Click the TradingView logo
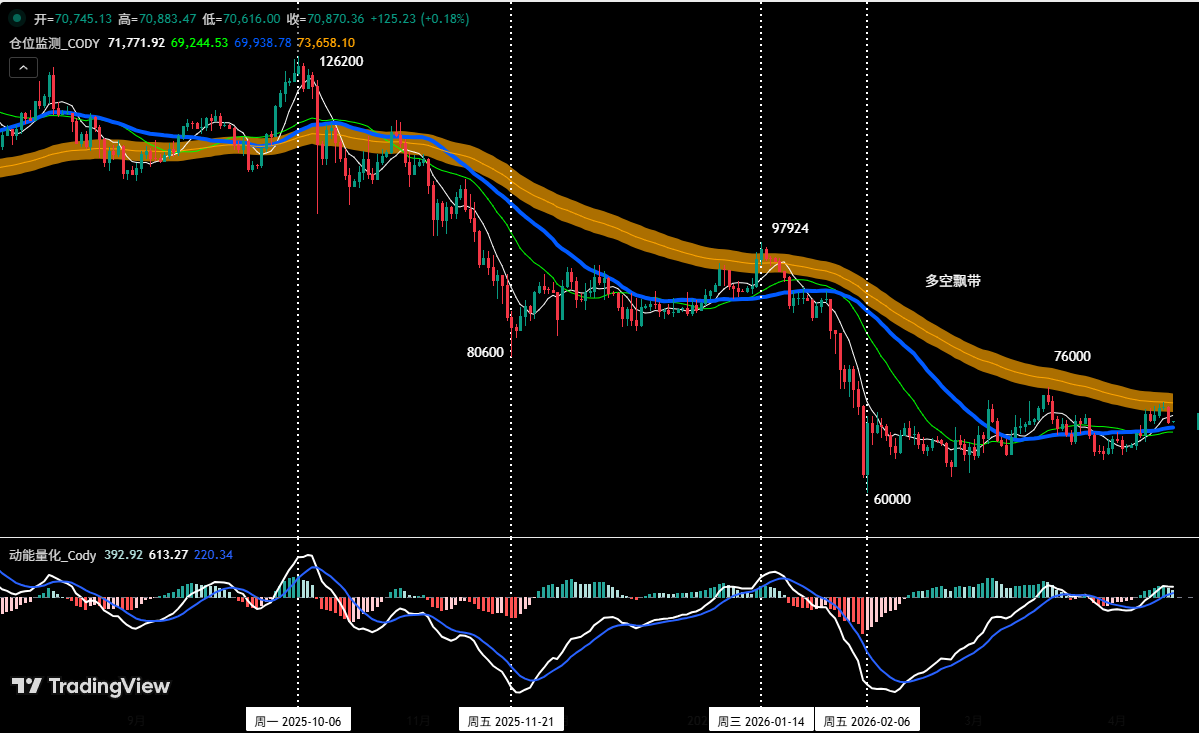 90,686
